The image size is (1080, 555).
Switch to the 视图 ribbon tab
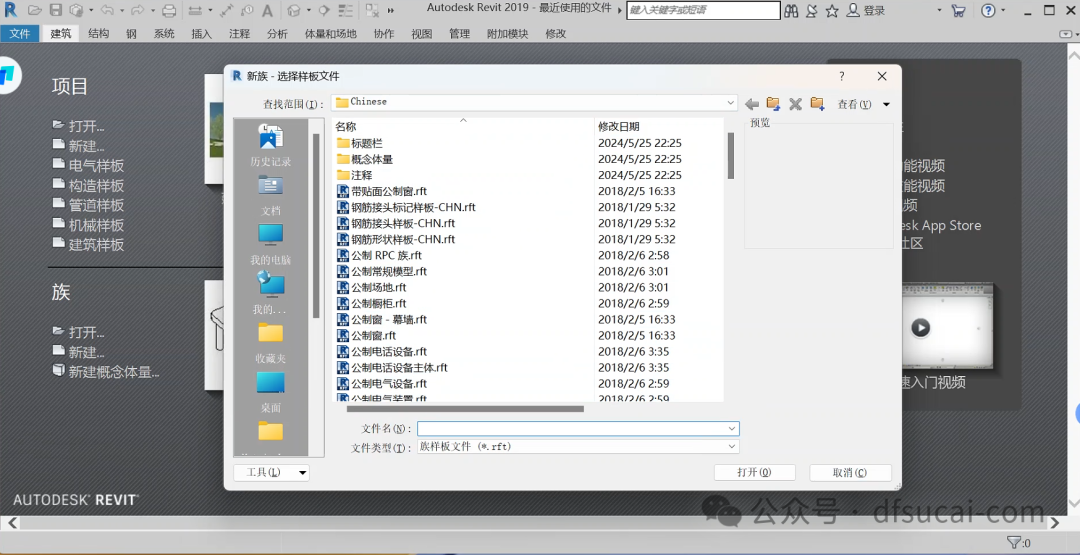[422, 34]
